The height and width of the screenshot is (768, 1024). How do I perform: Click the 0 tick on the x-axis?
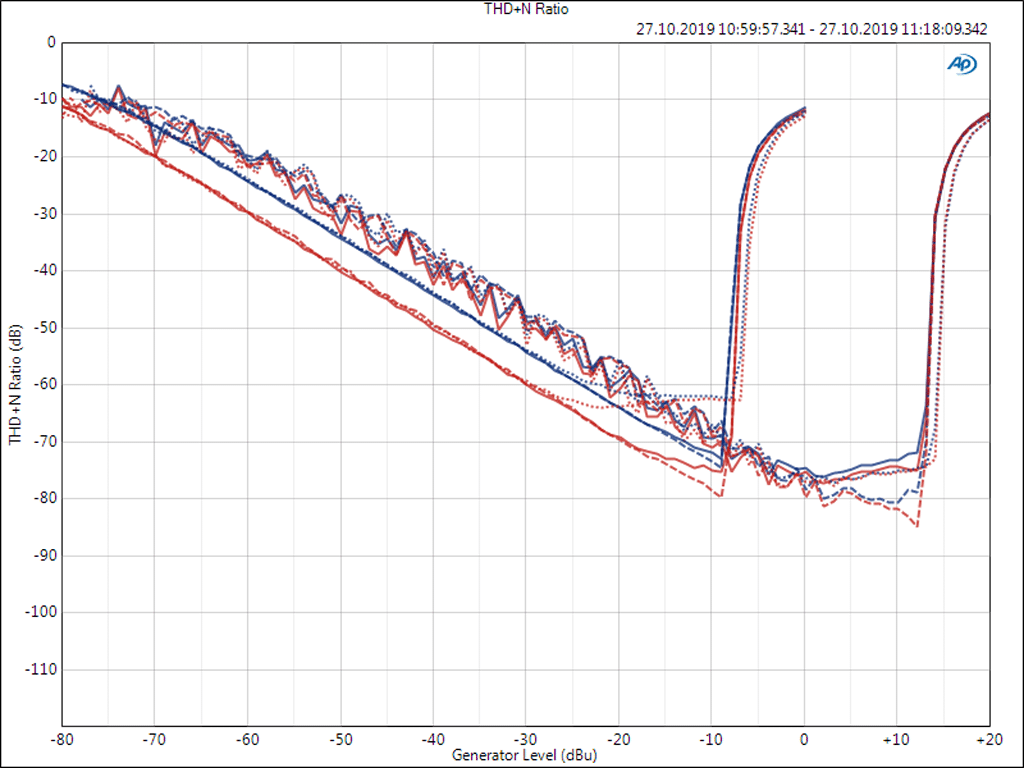804,739
